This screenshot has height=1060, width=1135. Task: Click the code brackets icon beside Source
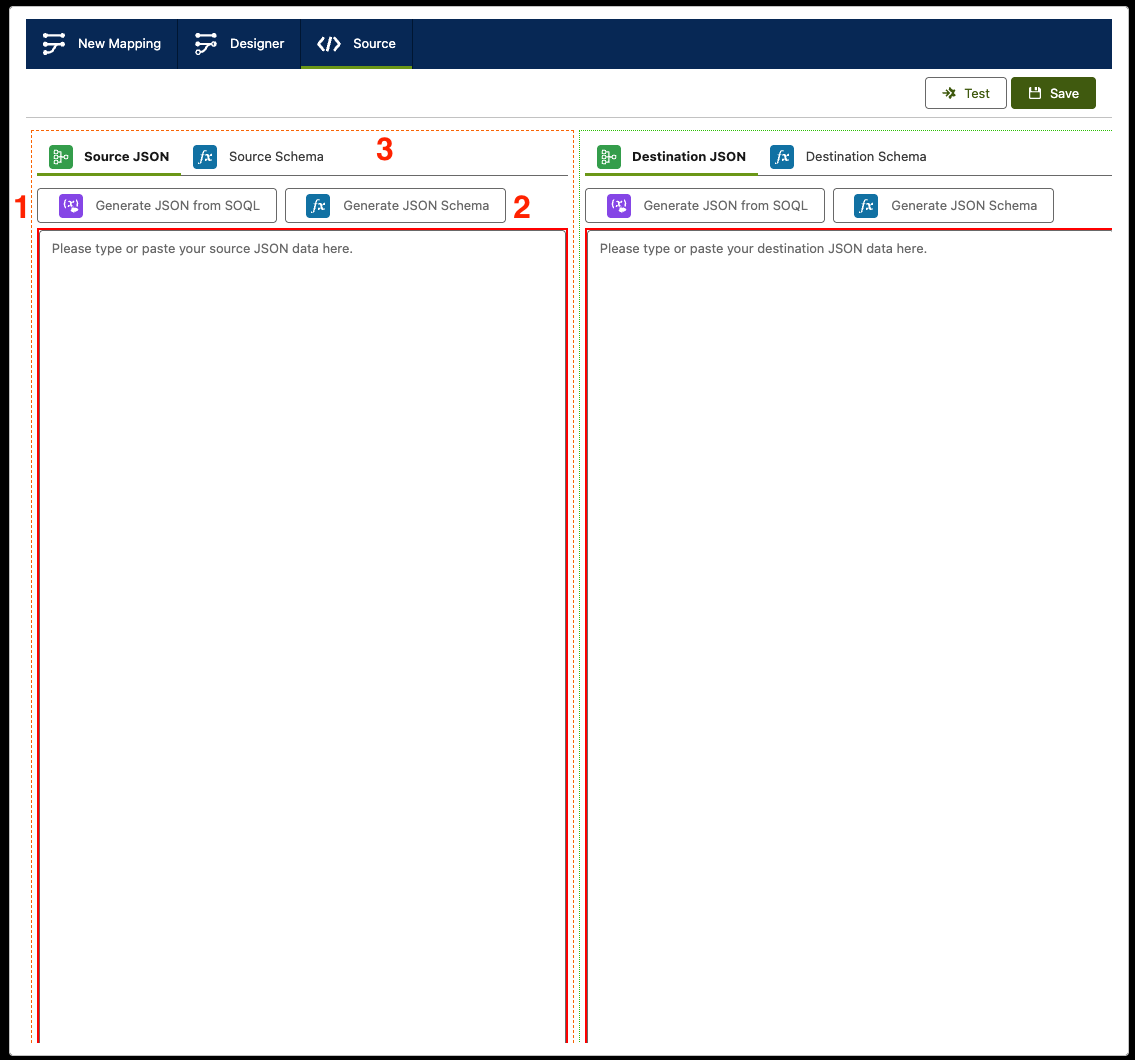click(328, 44)
